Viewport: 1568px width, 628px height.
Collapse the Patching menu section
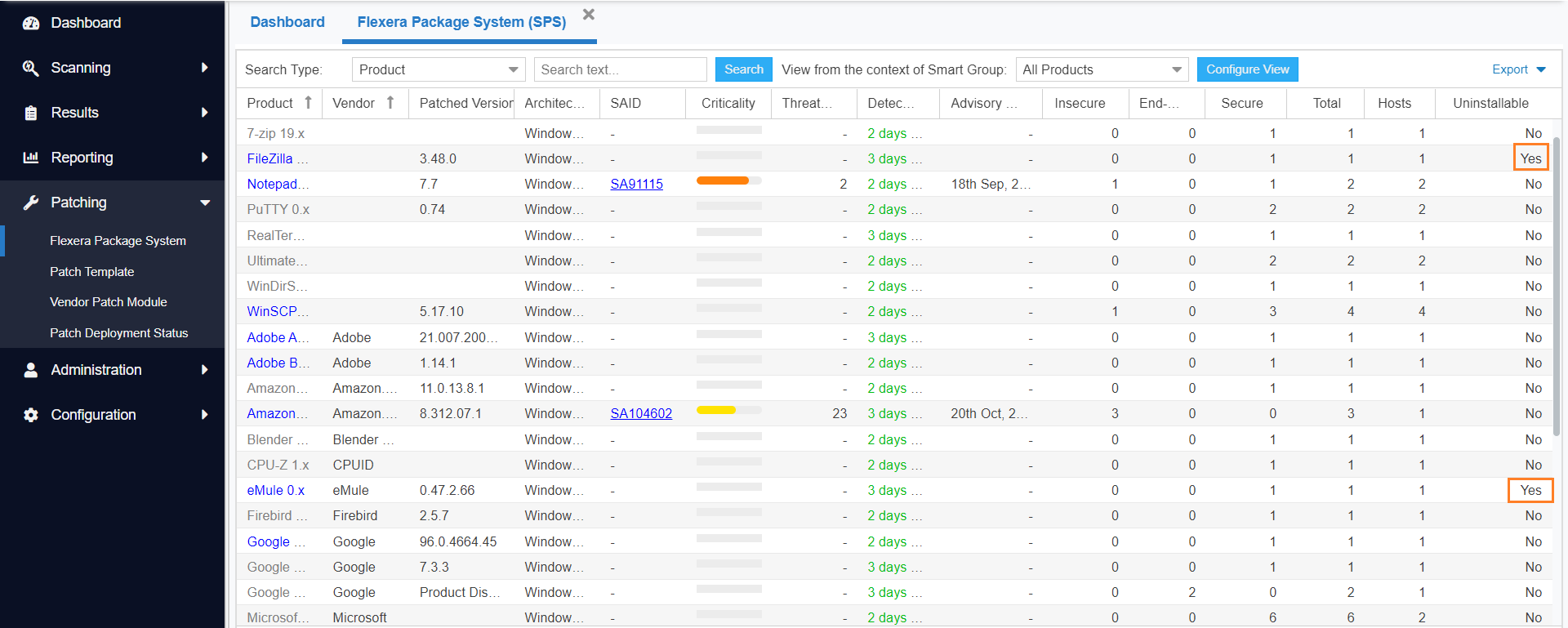pyautogui.click(x=205, y=203)
